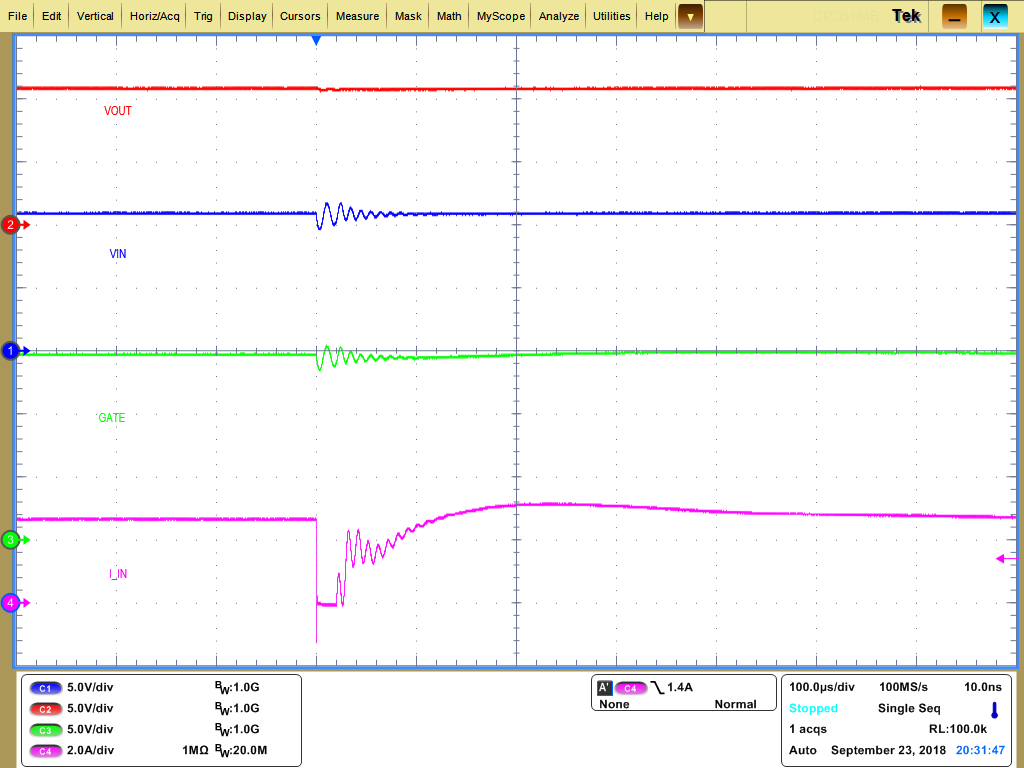Viewport: 1024px width, 768px height.
Task: Click the 100.0µs/div timebase value
Action: [x=822, y=687]
